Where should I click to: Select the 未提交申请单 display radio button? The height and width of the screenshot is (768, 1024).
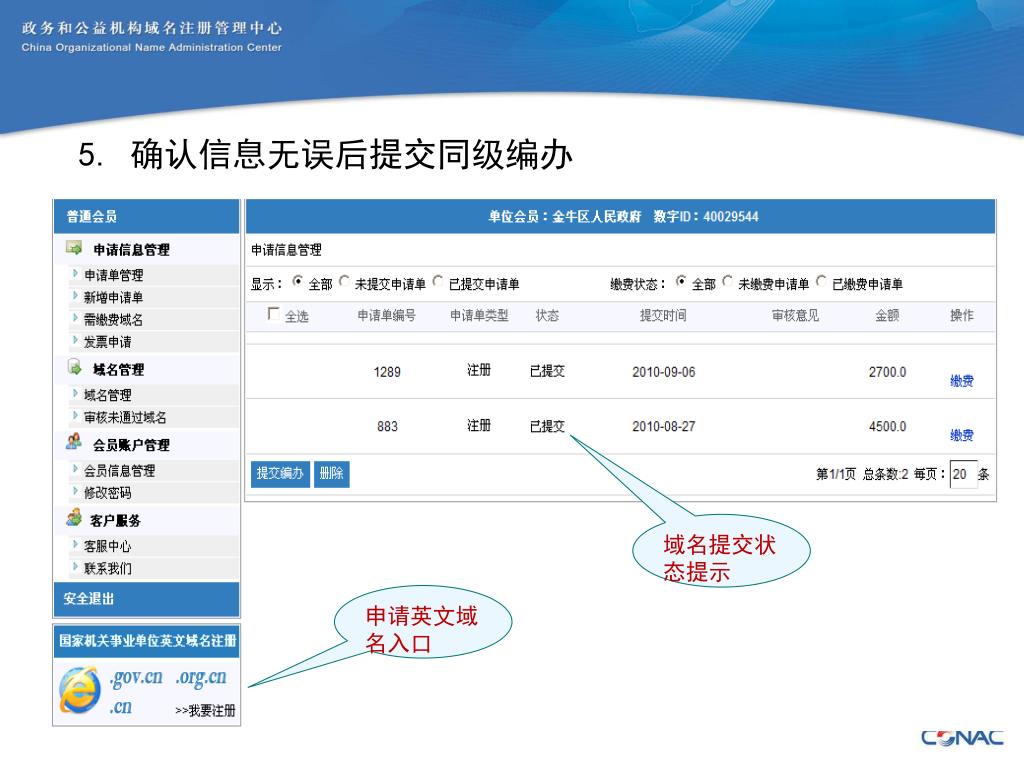(346, 282)
